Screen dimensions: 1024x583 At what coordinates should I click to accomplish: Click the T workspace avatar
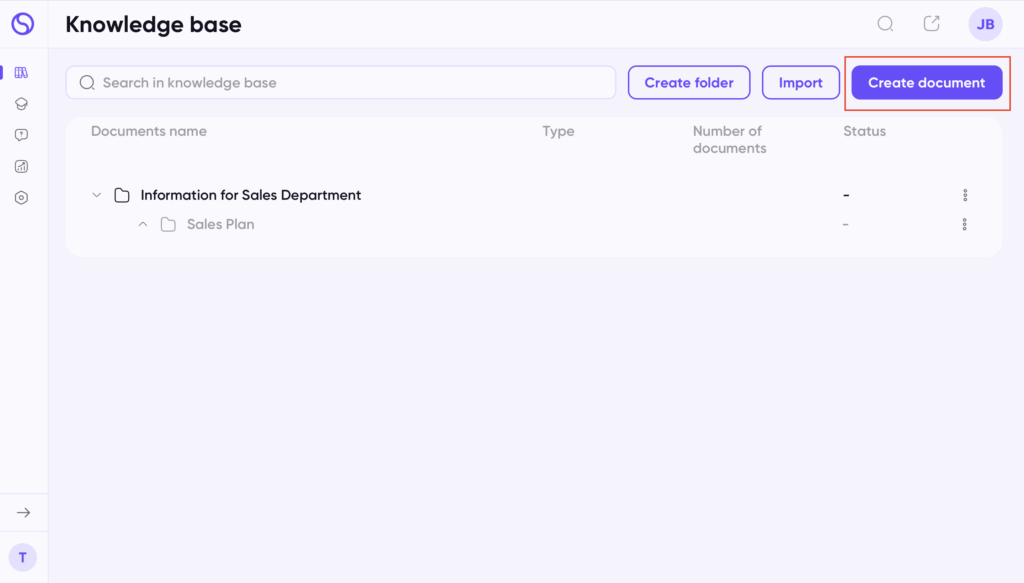(23, 558)
